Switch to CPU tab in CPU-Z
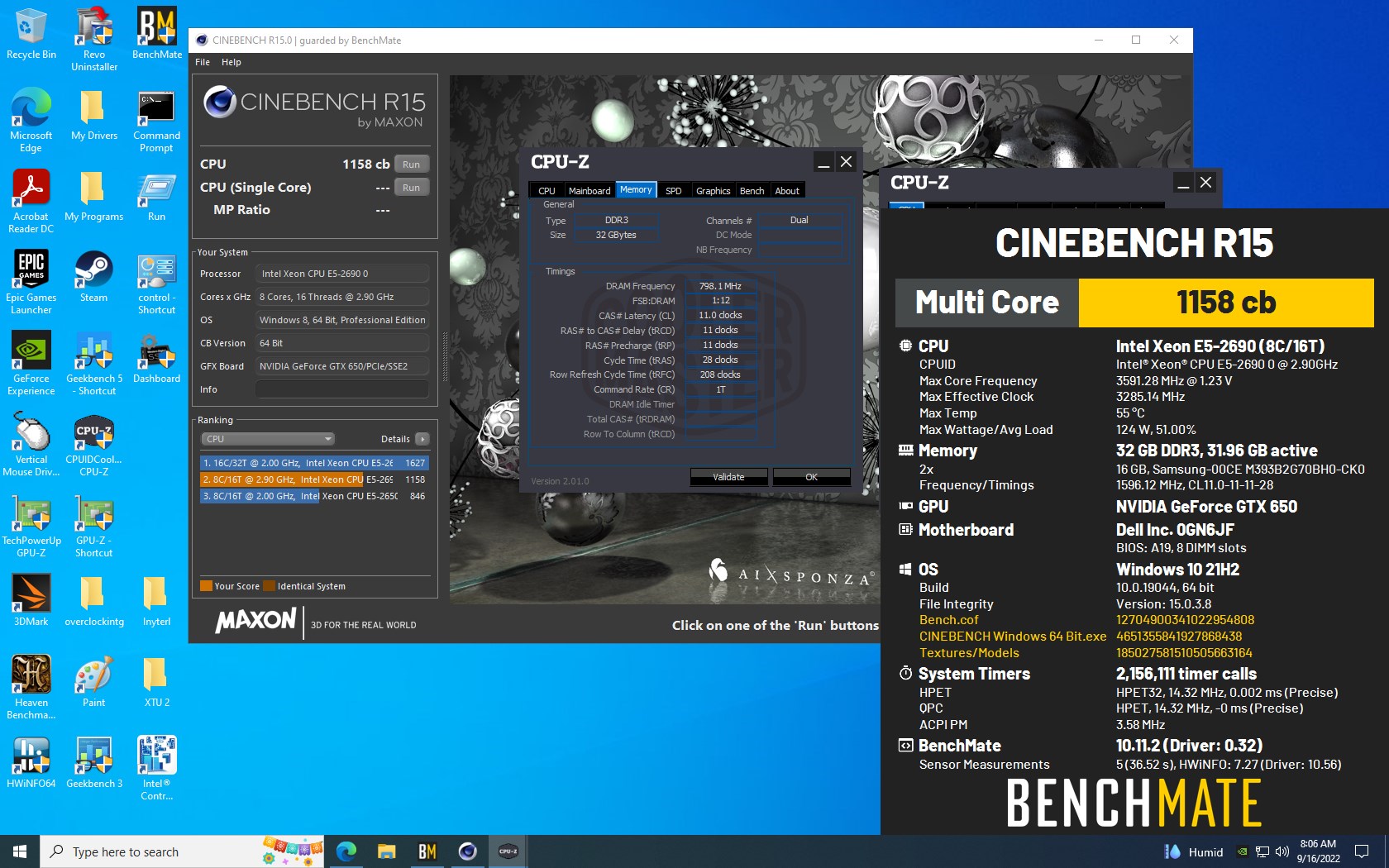 click(x=547, y=190)
